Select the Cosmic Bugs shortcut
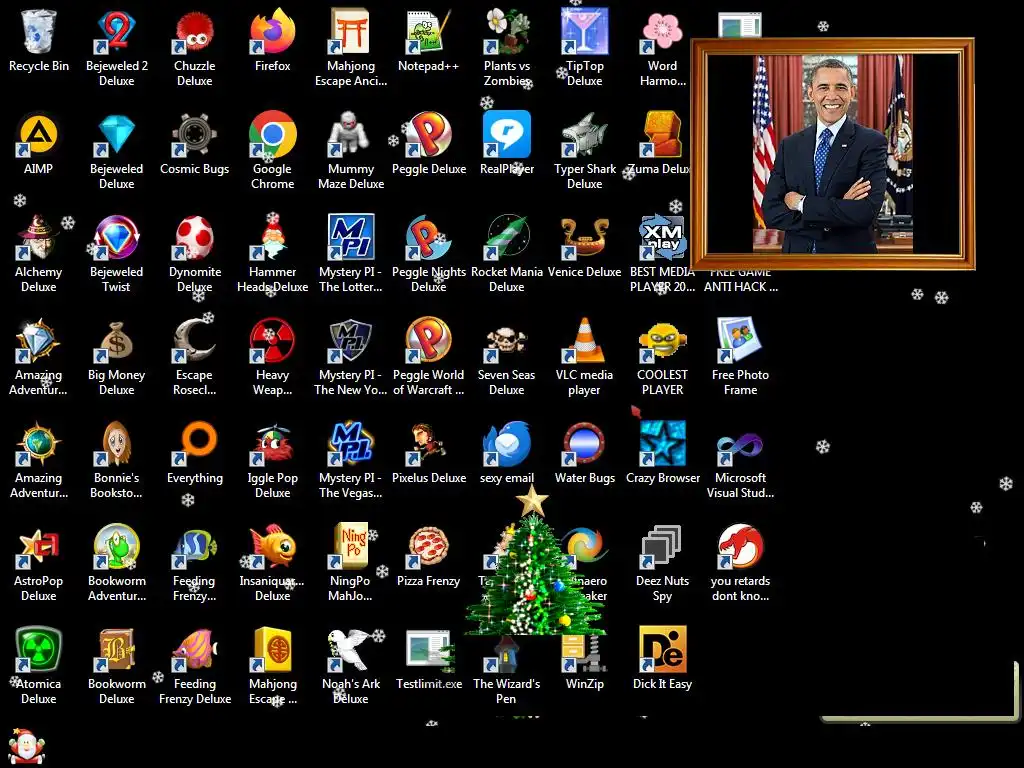 [x=195, y=135]
